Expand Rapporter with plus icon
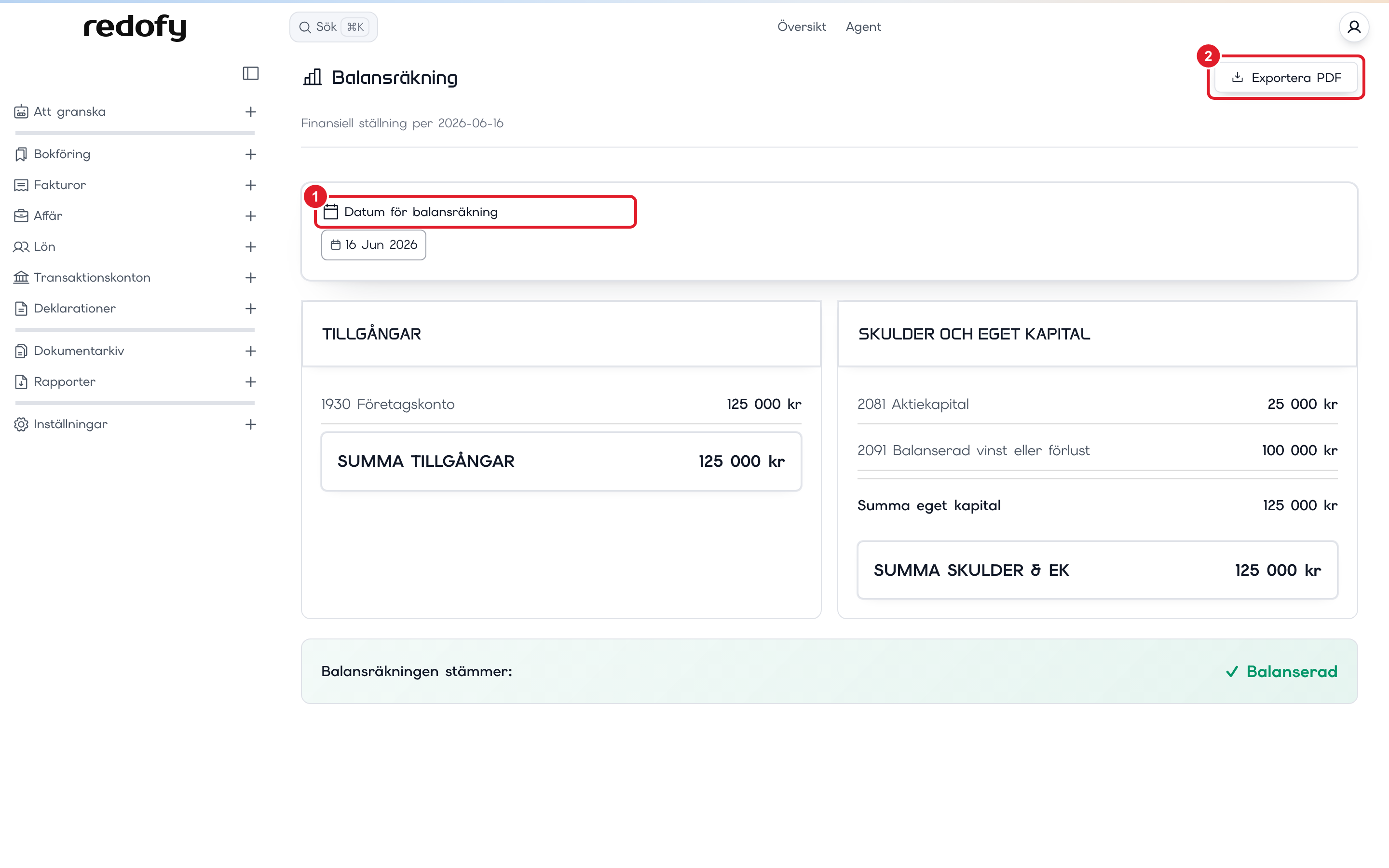Screen dimensions: 1389x868 coord(251,382)
